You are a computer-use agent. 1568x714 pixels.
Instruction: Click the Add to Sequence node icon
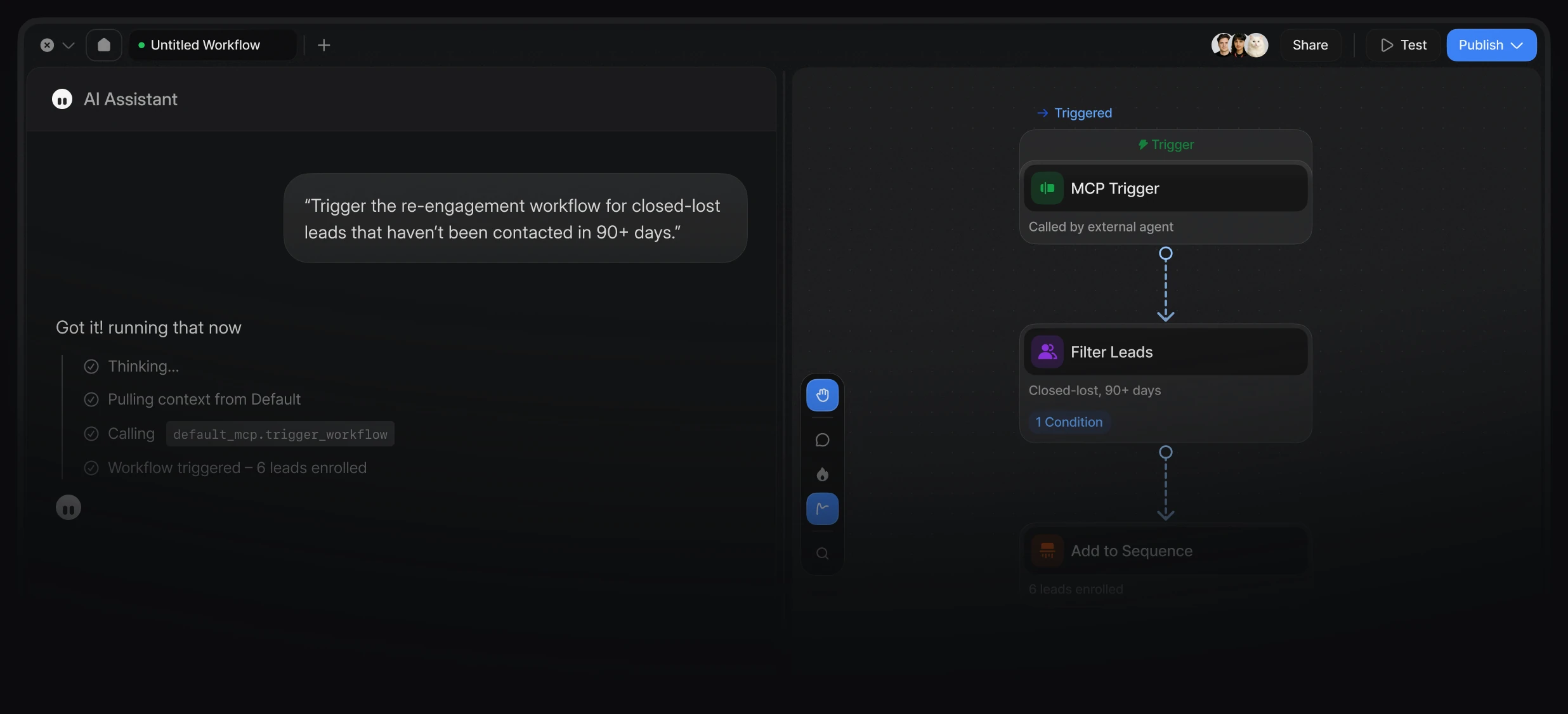(1047, 551)
